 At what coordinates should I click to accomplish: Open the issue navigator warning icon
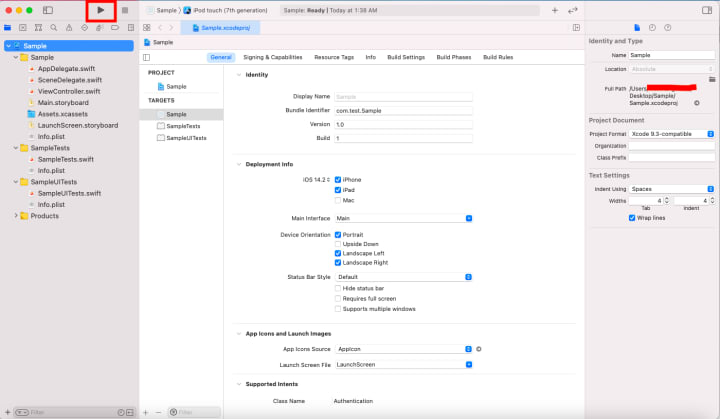[x=69, y=28]
